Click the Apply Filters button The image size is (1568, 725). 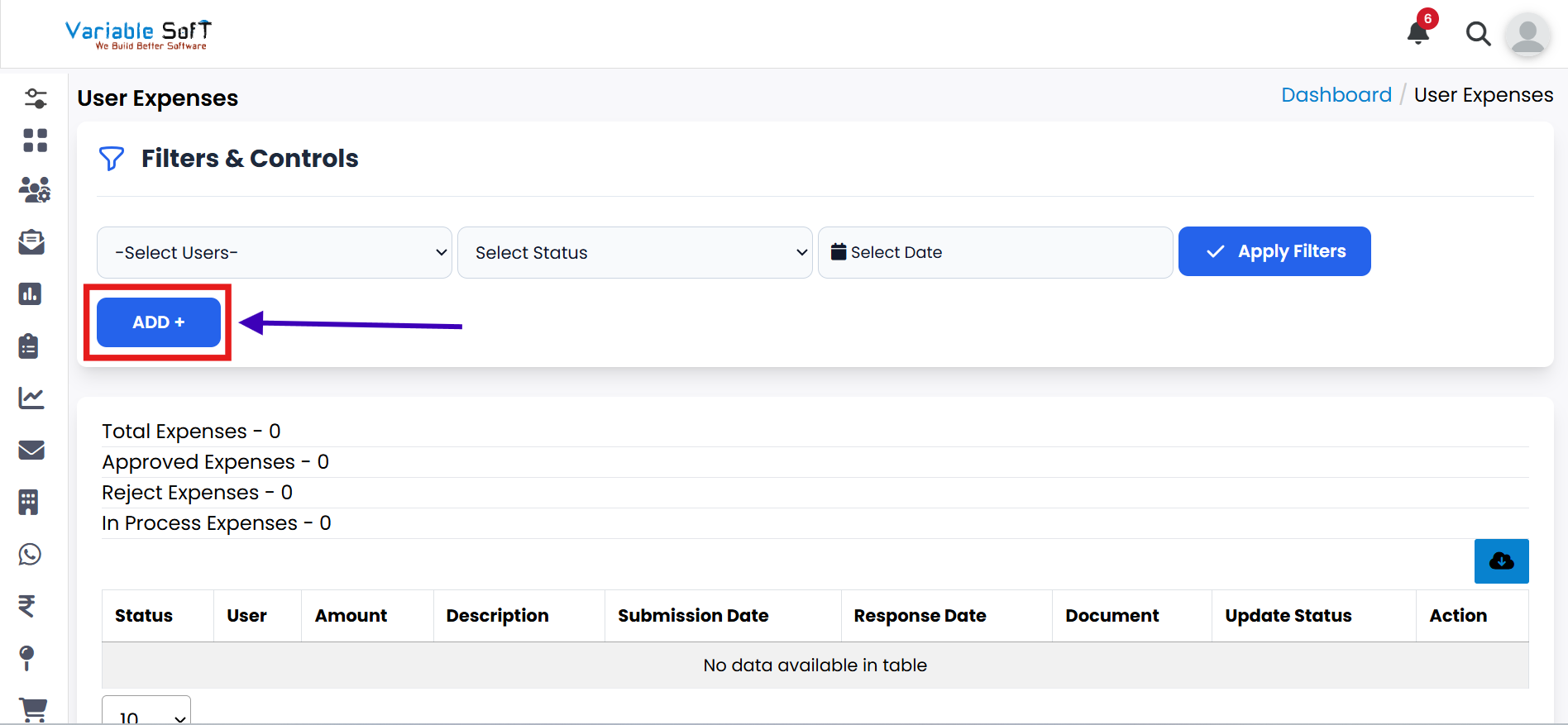pos(1274,251)
